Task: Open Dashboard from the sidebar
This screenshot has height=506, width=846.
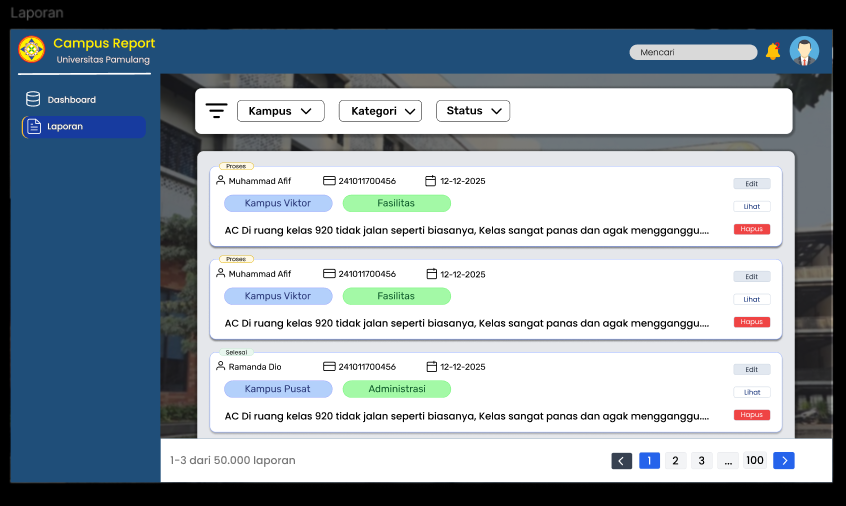Action: [71, 100]
